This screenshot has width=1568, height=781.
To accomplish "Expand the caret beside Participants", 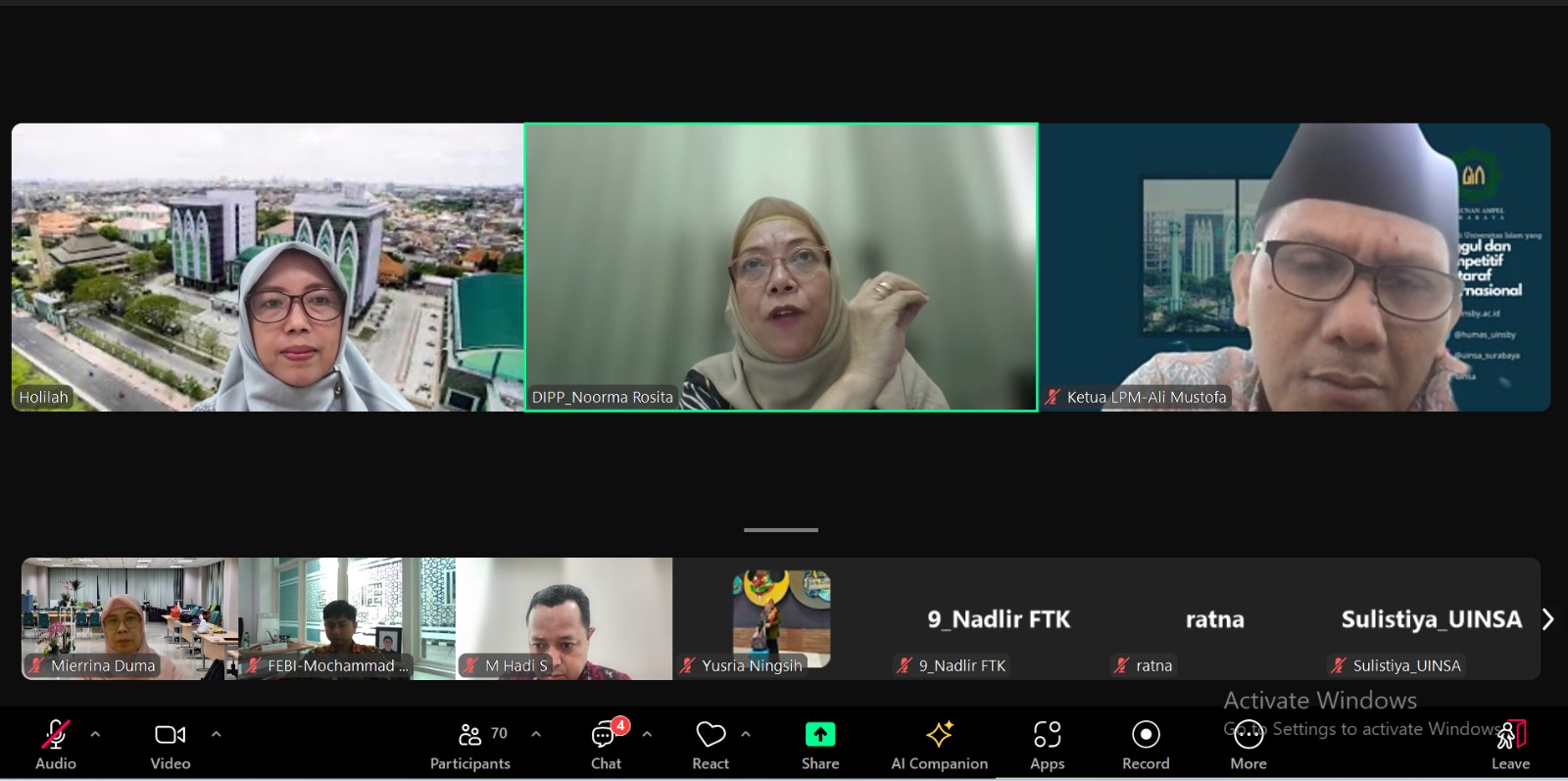I will (x=536, y=734).
